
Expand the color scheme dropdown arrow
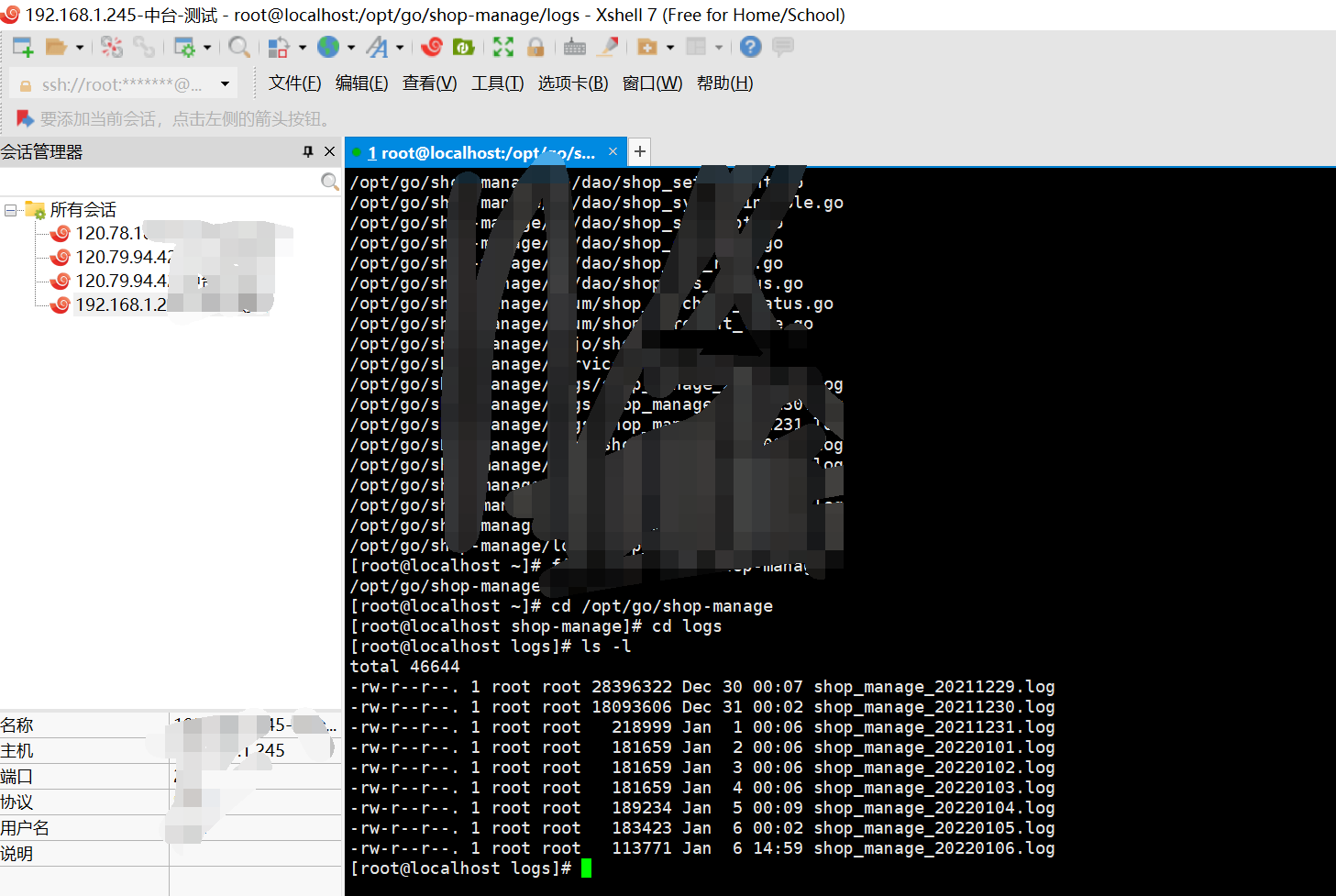(302, 48)
